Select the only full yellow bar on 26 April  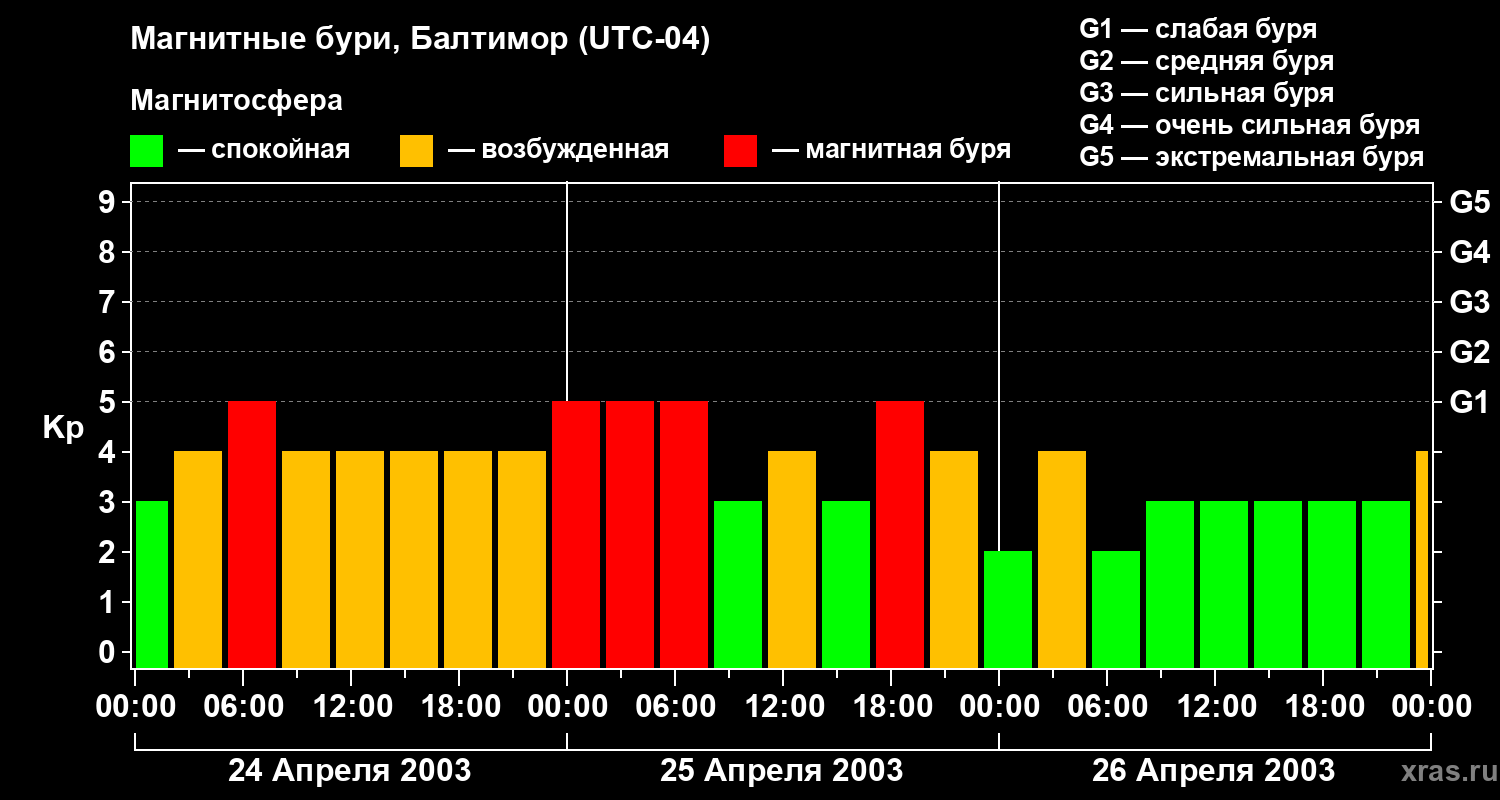click(1062, 560)
